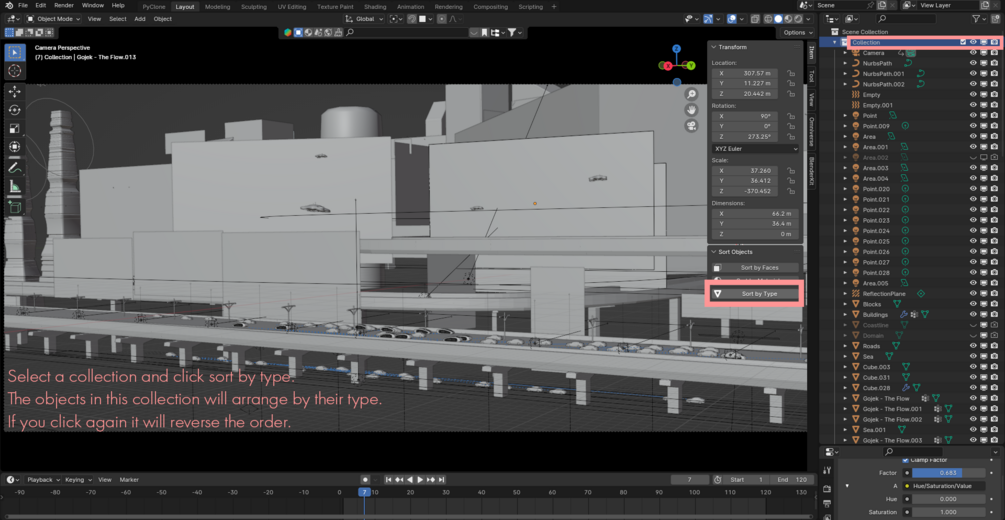Image resolution: width=1005 pixels, height=520 pixels.
Task: Open the Render menu
Action: 63,5
